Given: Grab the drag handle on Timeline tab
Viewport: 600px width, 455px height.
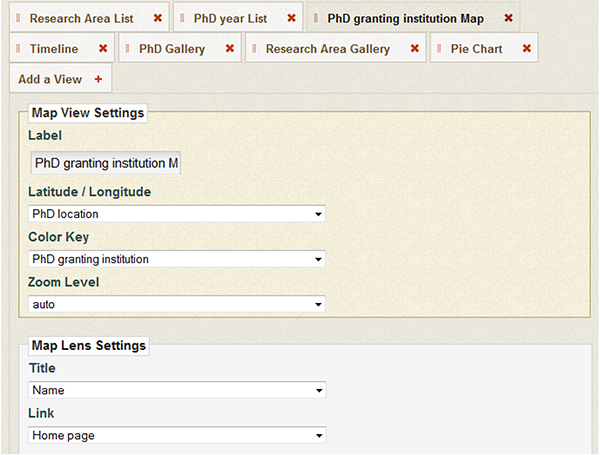Looking at the screenshot, I should pos(19,49).
